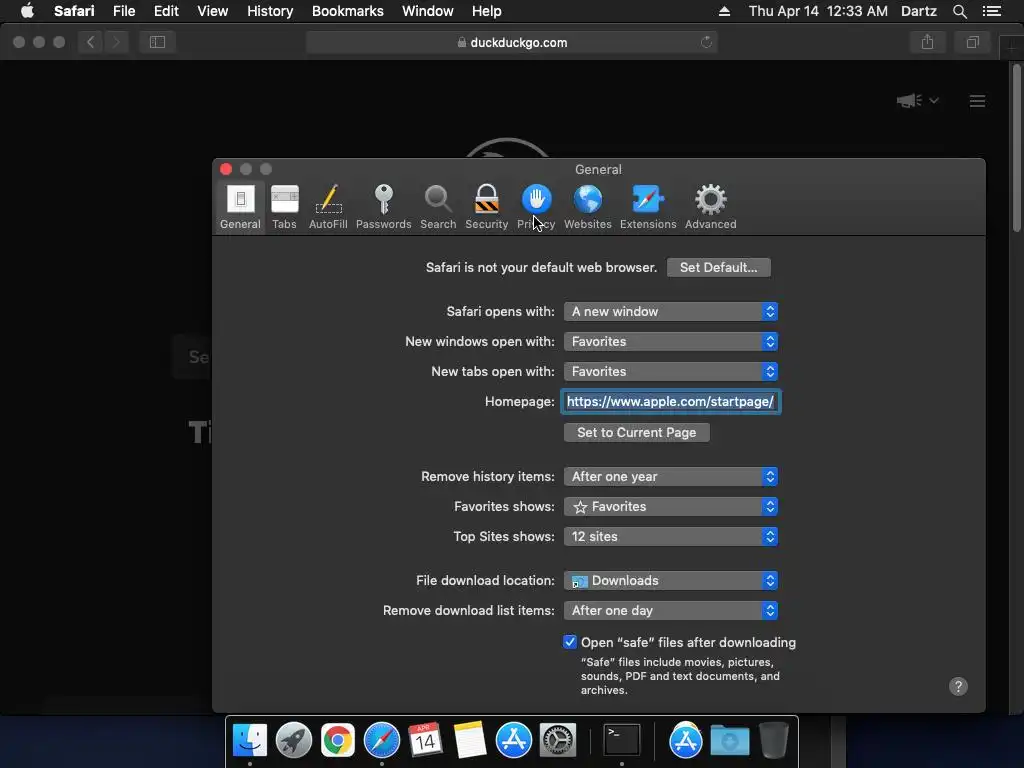Open the Search preferences pane

tap(438, 207)
